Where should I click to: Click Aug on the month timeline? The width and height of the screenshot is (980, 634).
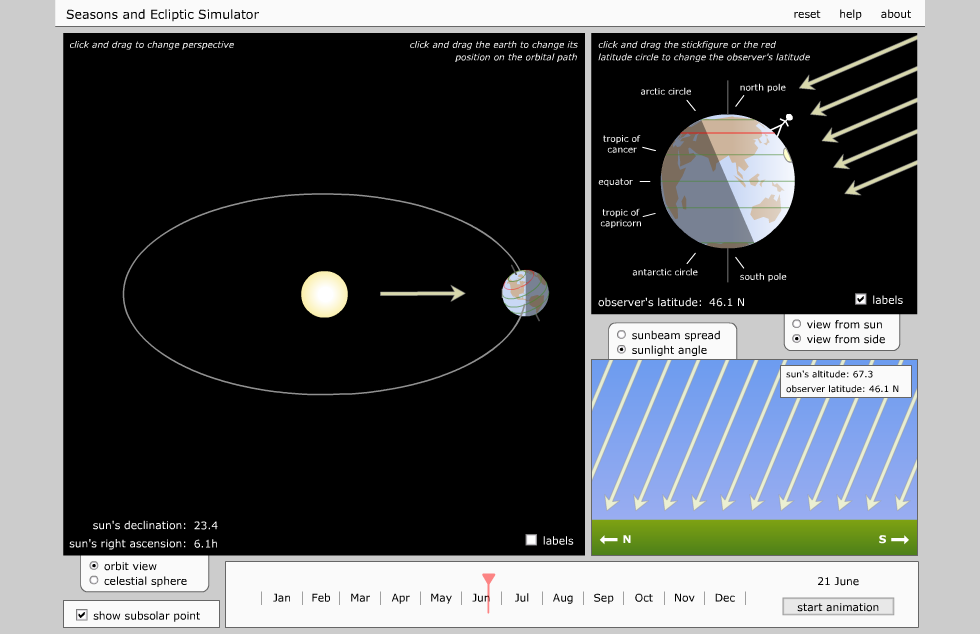[562, 598]
